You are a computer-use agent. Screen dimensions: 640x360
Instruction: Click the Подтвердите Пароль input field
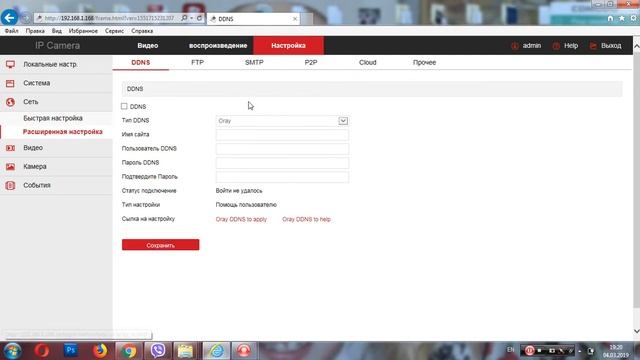[x=282, y=177]
